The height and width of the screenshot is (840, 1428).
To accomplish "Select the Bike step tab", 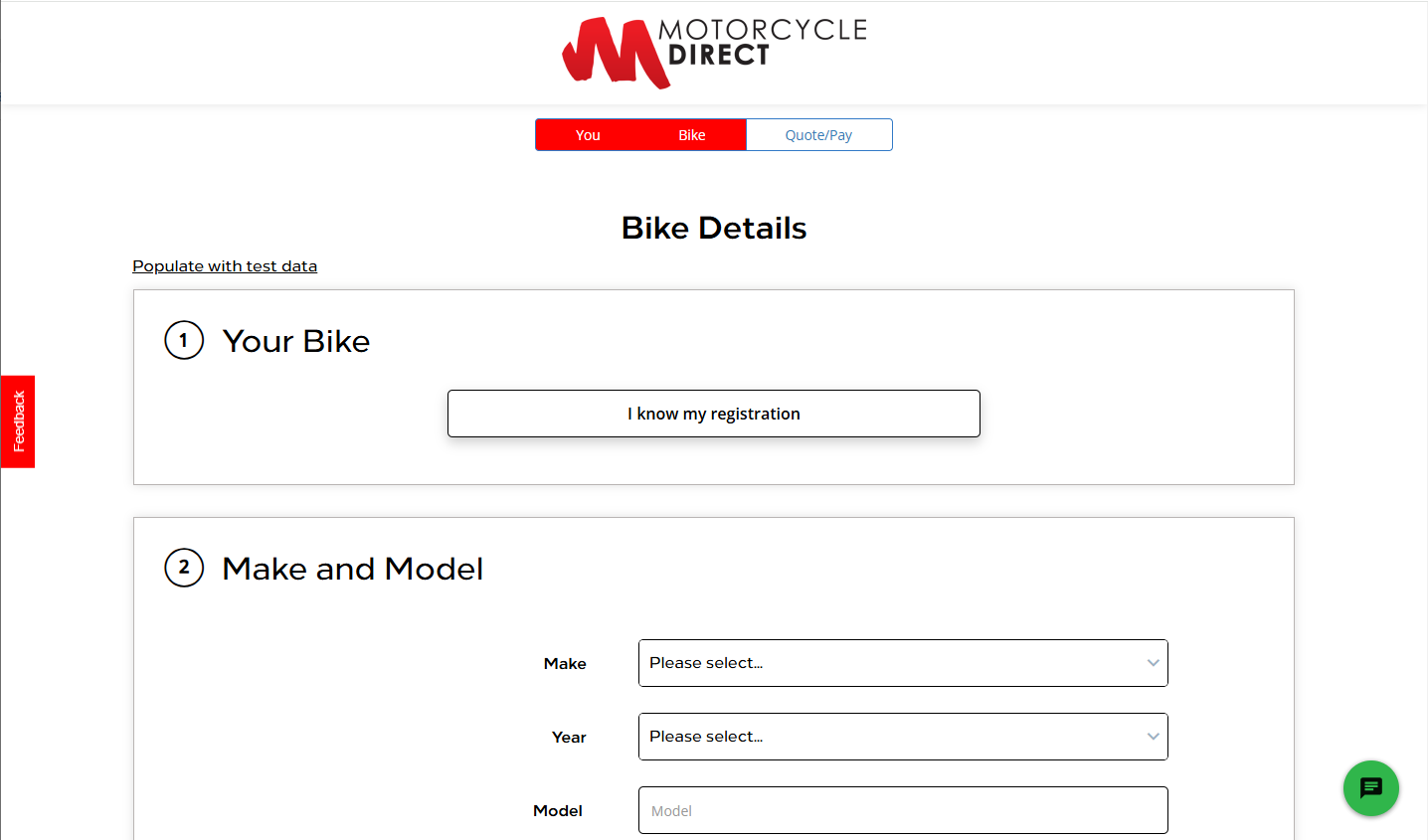I will click(x=692, y=135).
